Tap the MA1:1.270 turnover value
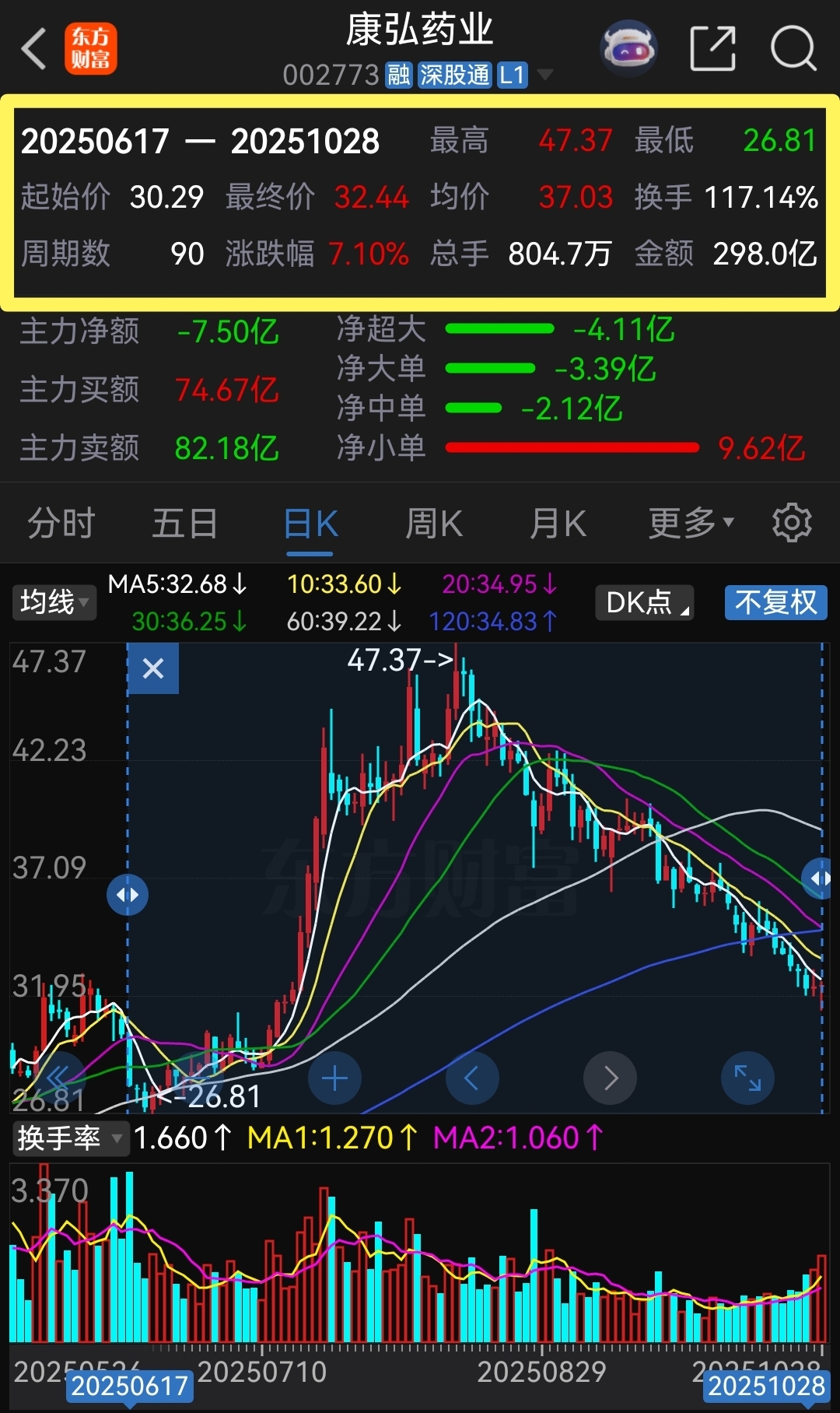Viewport: 840px width, 1413px height. [x=333, y=1138]
